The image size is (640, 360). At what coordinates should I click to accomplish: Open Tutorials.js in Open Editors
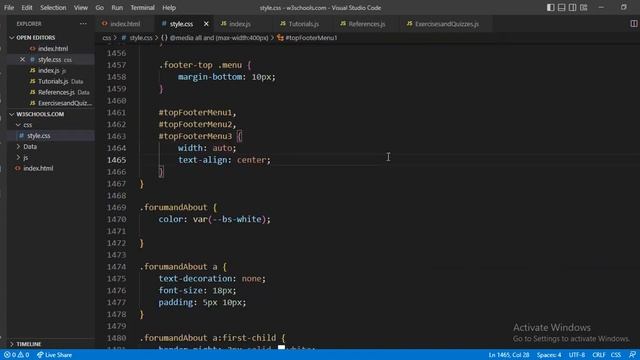point(53,81)
